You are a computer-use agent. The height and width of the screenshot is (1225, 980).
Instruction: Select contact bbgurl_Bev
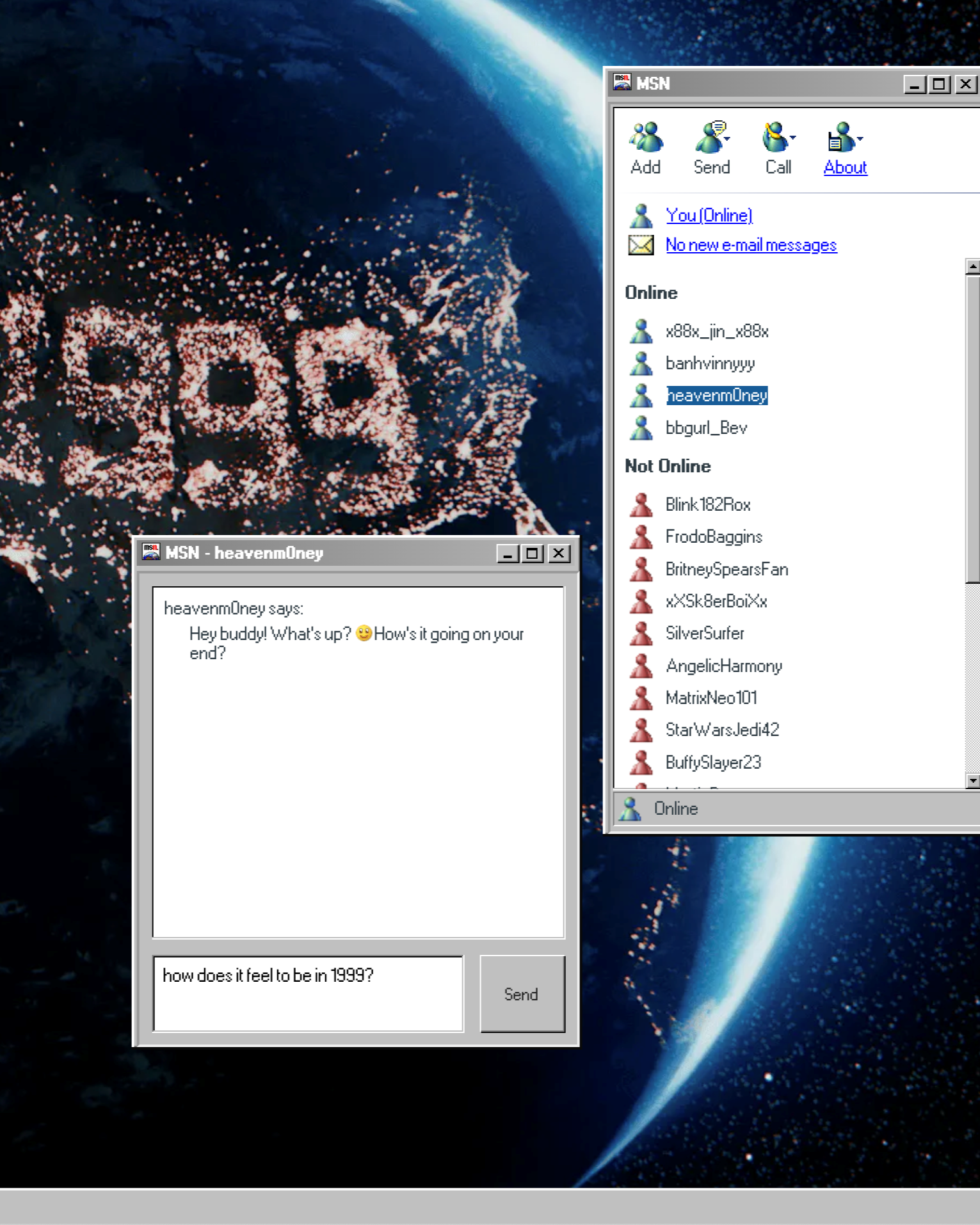click(x=706, y=428)
